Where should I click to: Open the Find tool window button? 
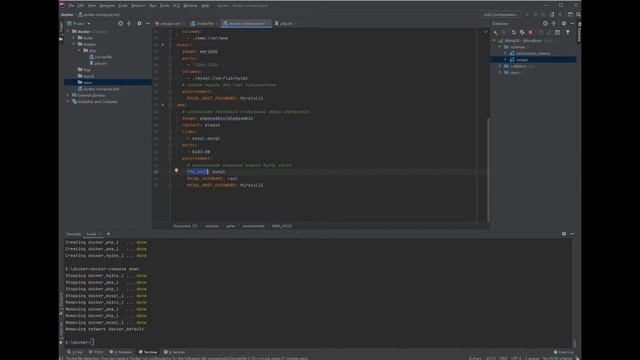point(75,352)
